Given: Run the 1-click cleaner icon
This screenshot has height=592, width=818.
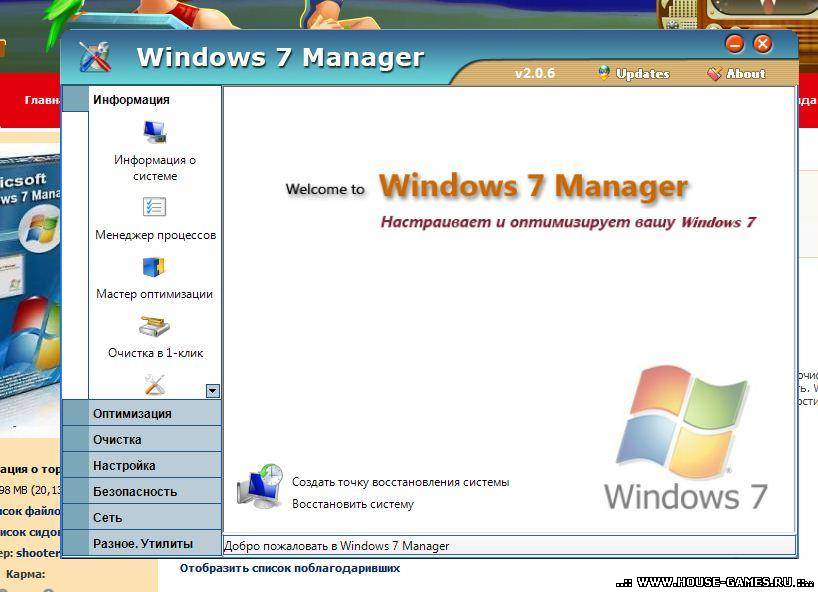Looking at the screenshot, I should coord(154,326).
